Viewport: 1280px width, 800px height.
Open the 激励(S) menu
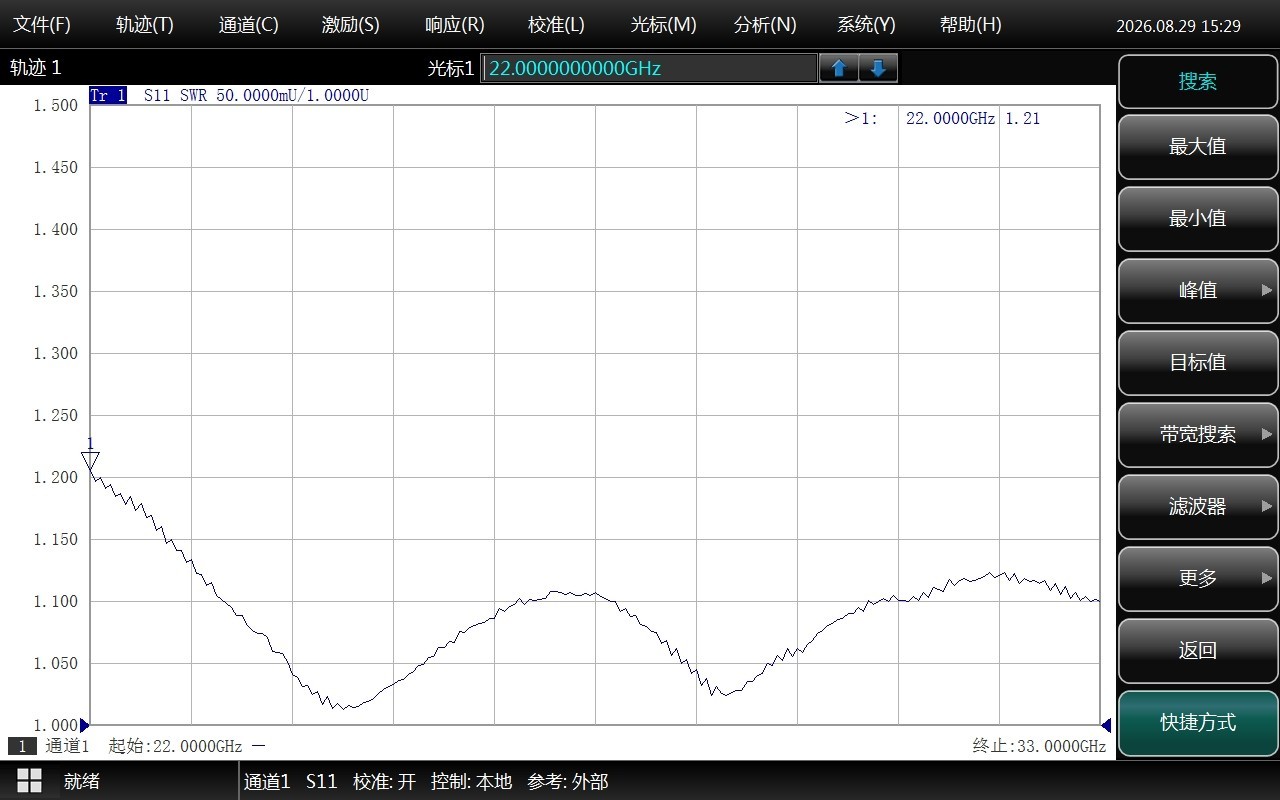coord(351,25)
